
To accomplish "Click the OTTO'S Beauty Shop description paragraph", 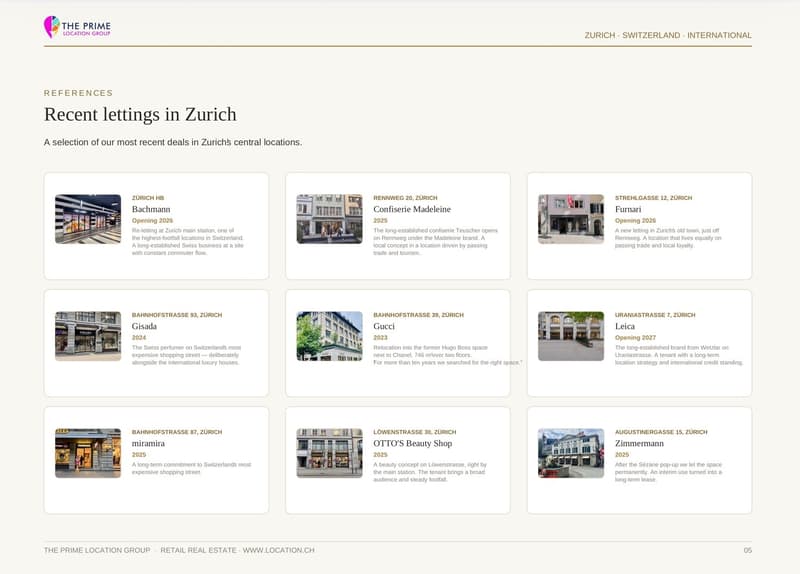I will coord(430,472).
